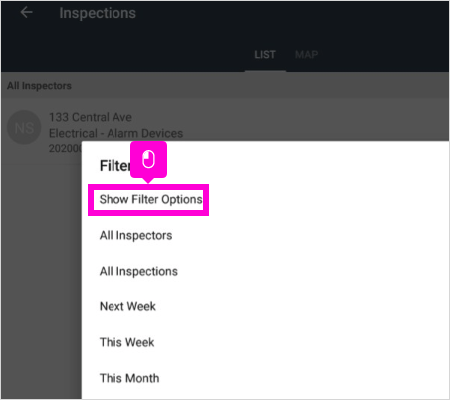Filter inspections by Next Week

(x=128, y=306)
